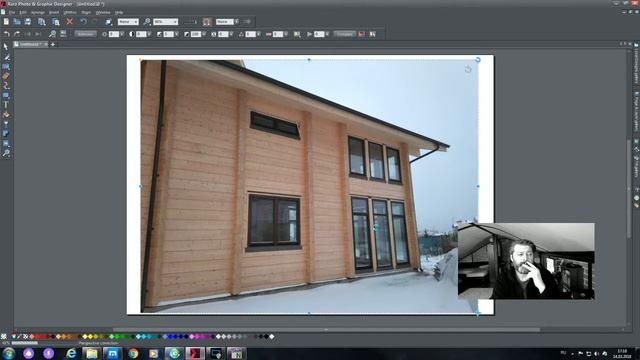Click the Xara Designer taskbar icon
The height and width of the screenshot is (360, 640).
pos(195,353)
